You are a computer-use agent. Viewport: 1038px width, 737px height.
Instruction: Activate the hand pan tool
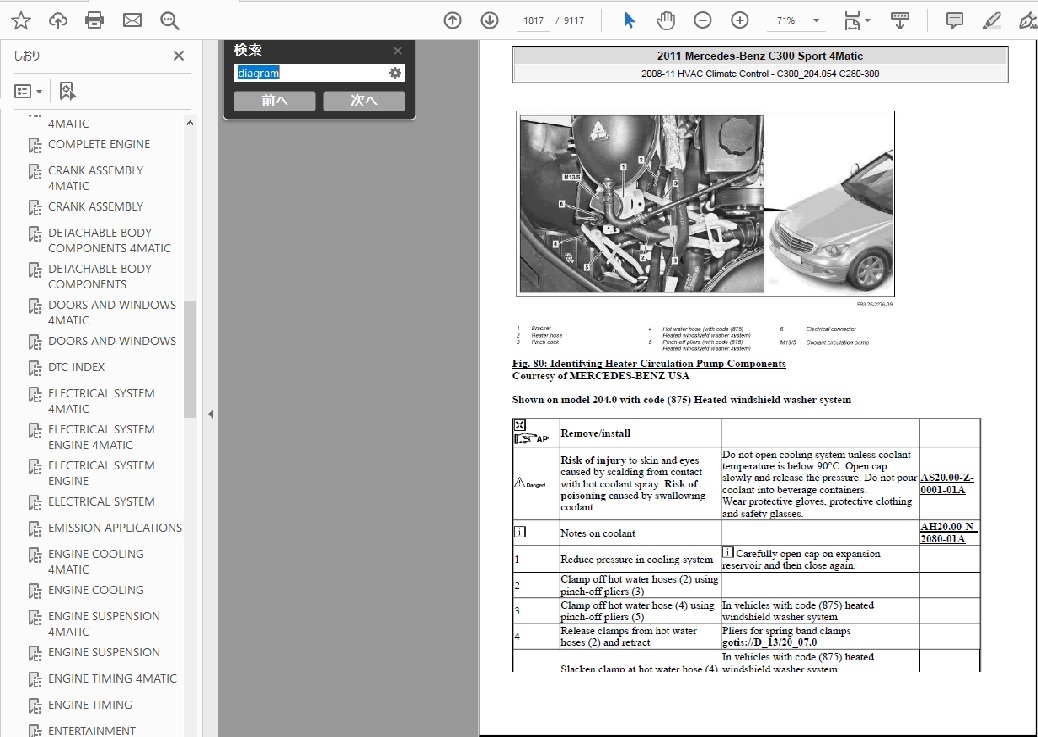click(665, 21)
